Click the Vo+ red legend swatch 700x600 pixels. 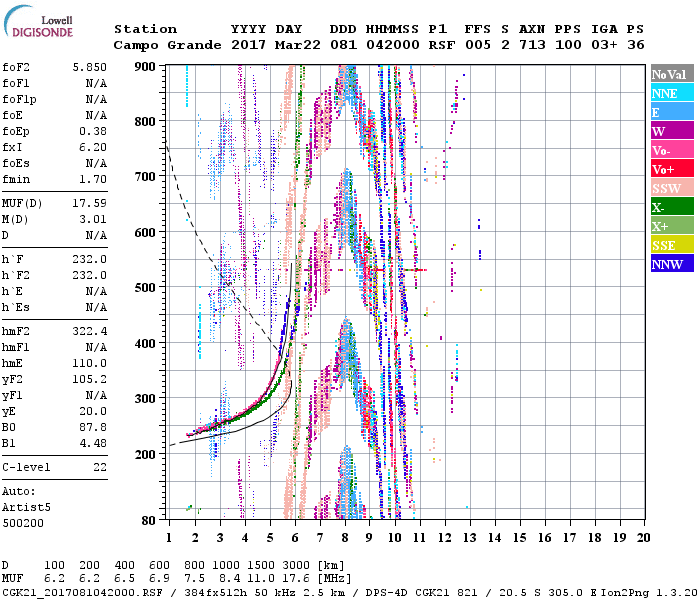672,168
